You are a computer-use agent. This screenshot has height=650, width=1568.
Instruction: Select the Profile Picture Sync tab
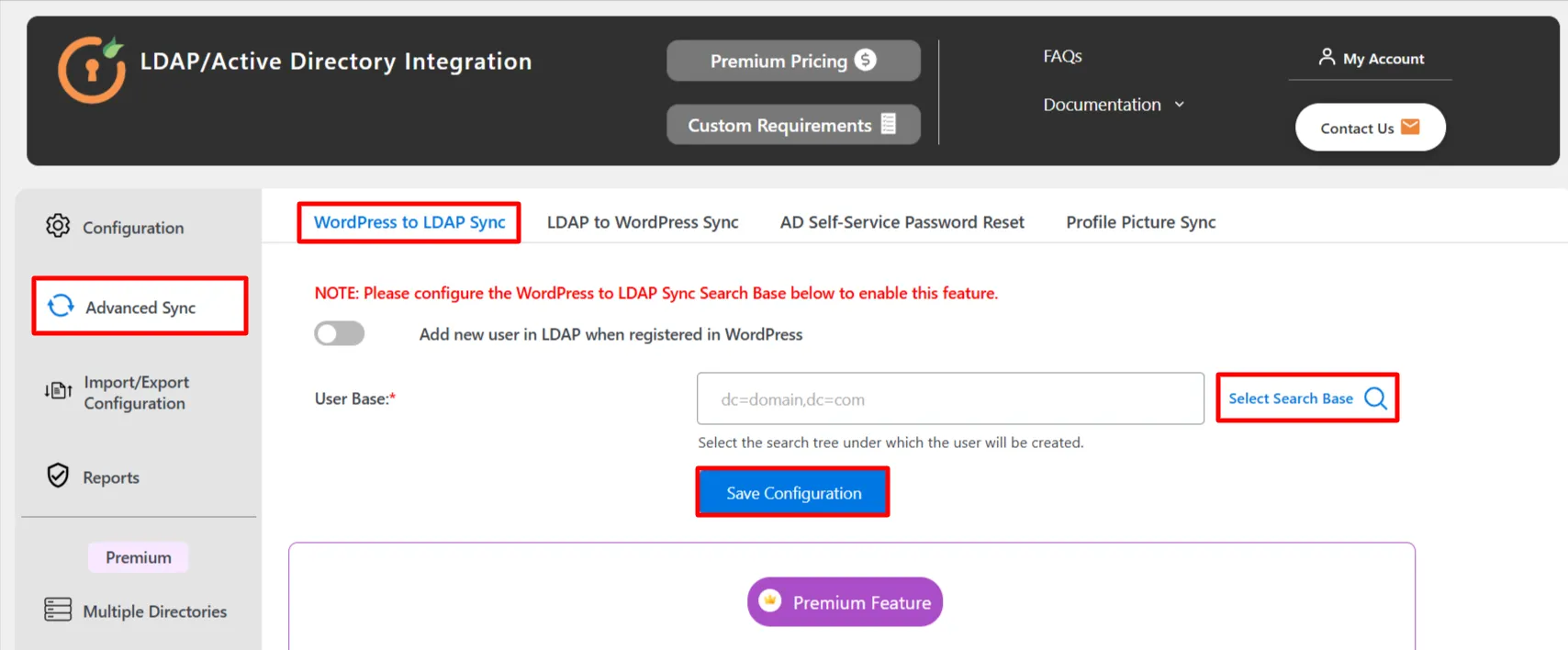click(1140, 221)
